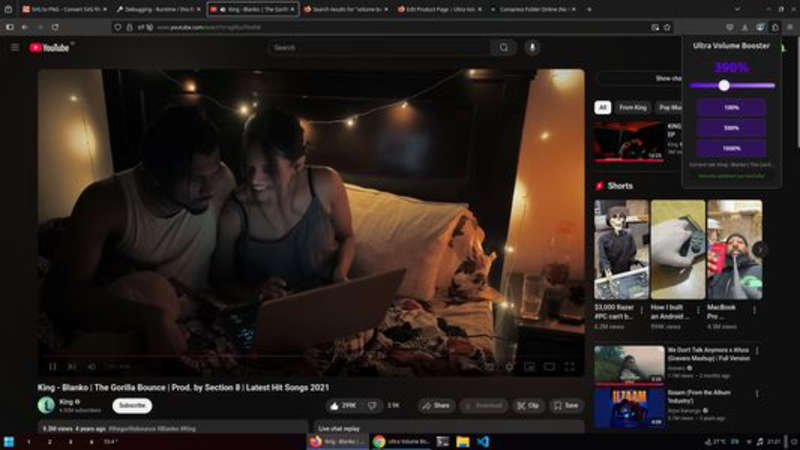The image size is (800, 450).
Task: Open the How I built an Android Short
Action: tap(678, 249)
